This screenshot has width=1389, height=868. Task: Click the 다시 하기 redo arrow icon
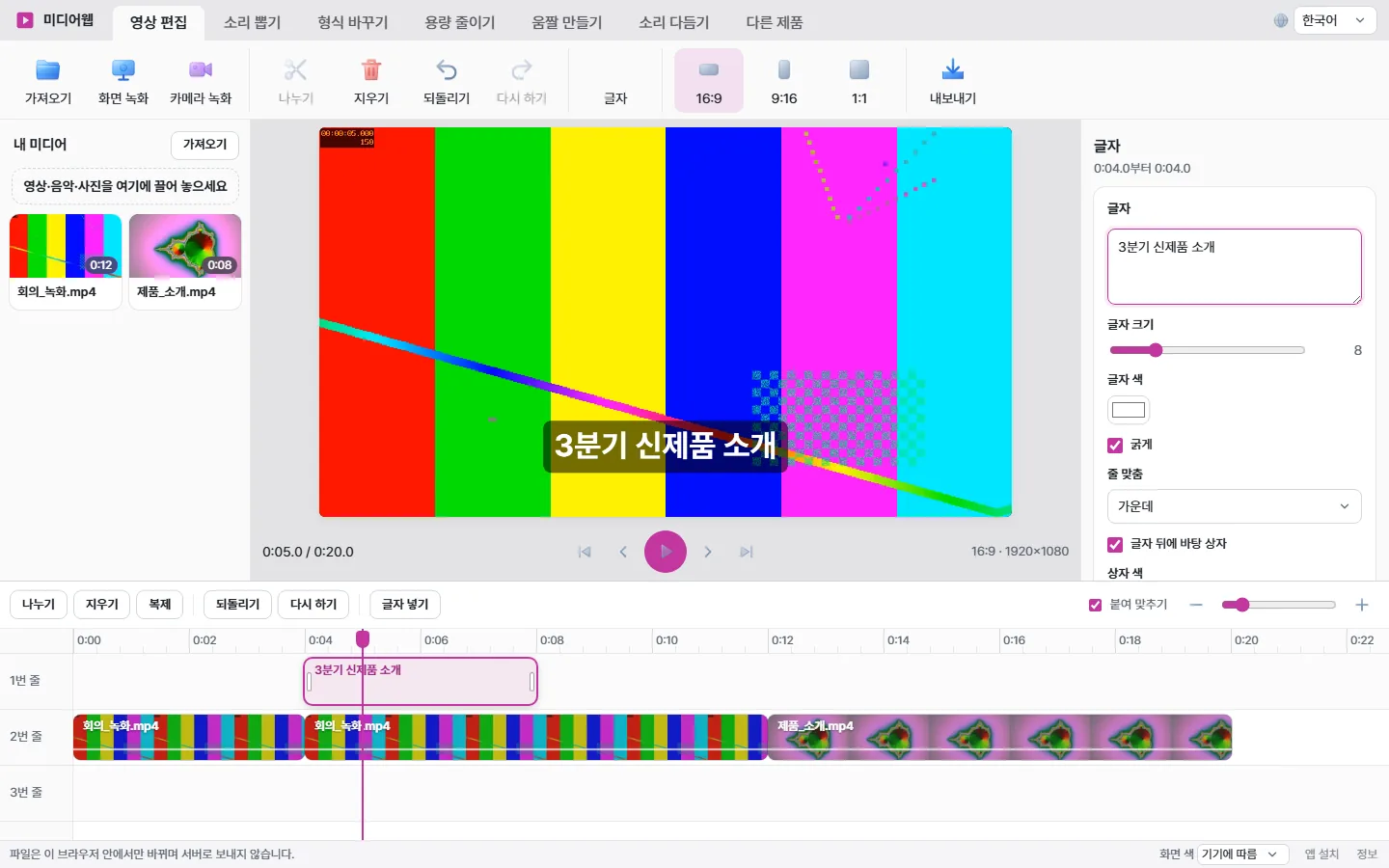[522, 69]
